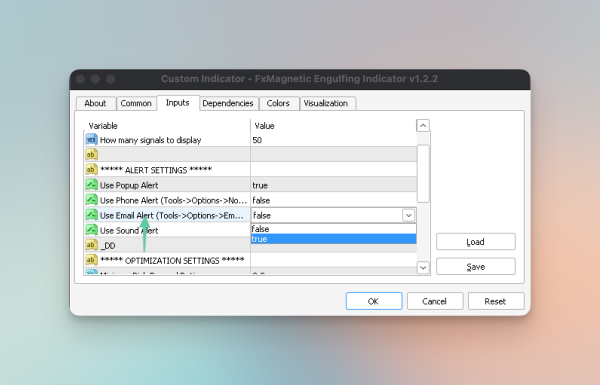This screenshot has width=600, height=385.
Task: Click the green boolean icon beside Use Popup Alert
Action: pos(91,185)
